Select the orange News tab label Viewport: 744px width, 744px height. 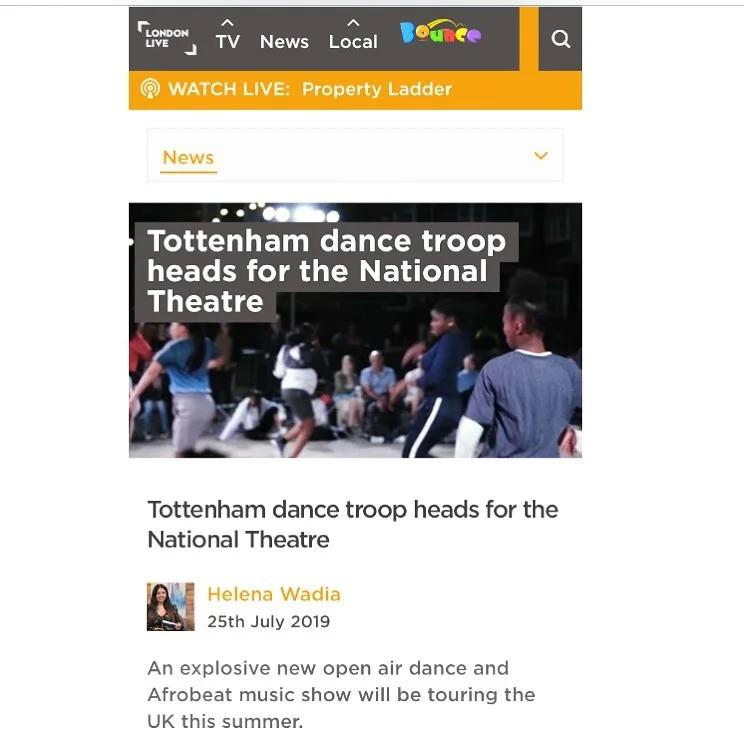[x=188, y=158]
